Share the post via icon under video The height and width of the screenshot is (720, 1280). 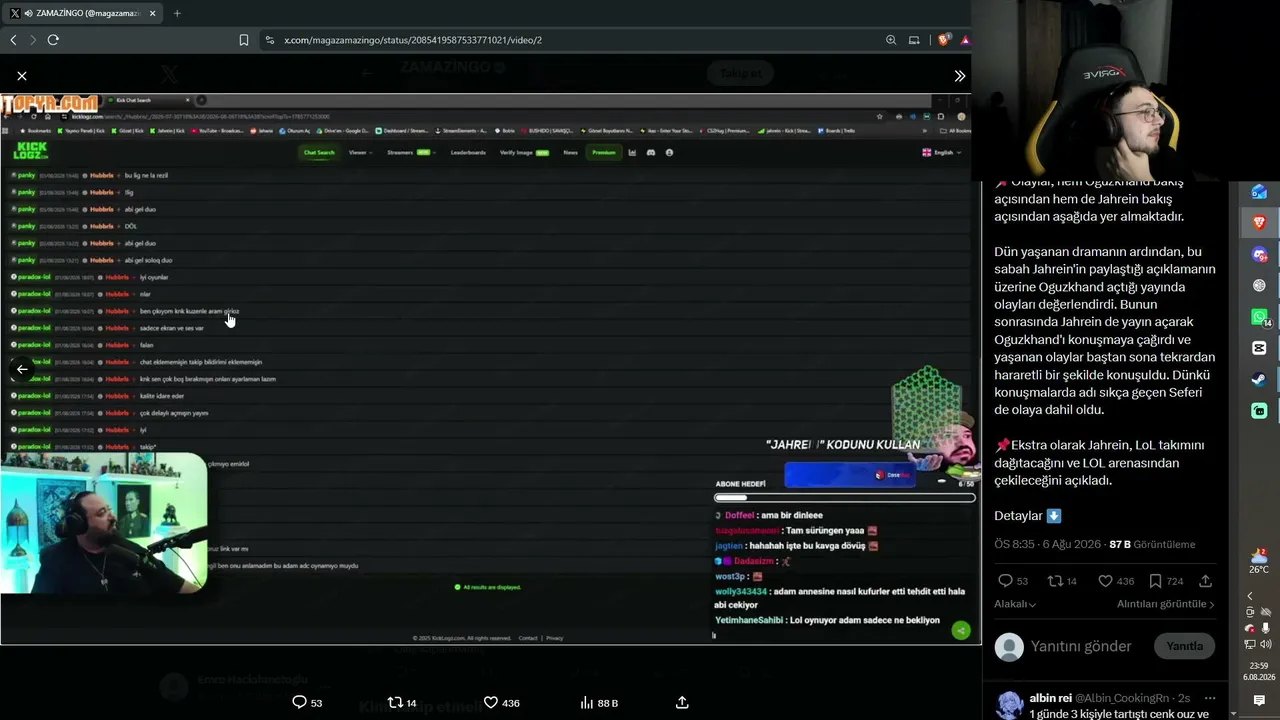682,702
